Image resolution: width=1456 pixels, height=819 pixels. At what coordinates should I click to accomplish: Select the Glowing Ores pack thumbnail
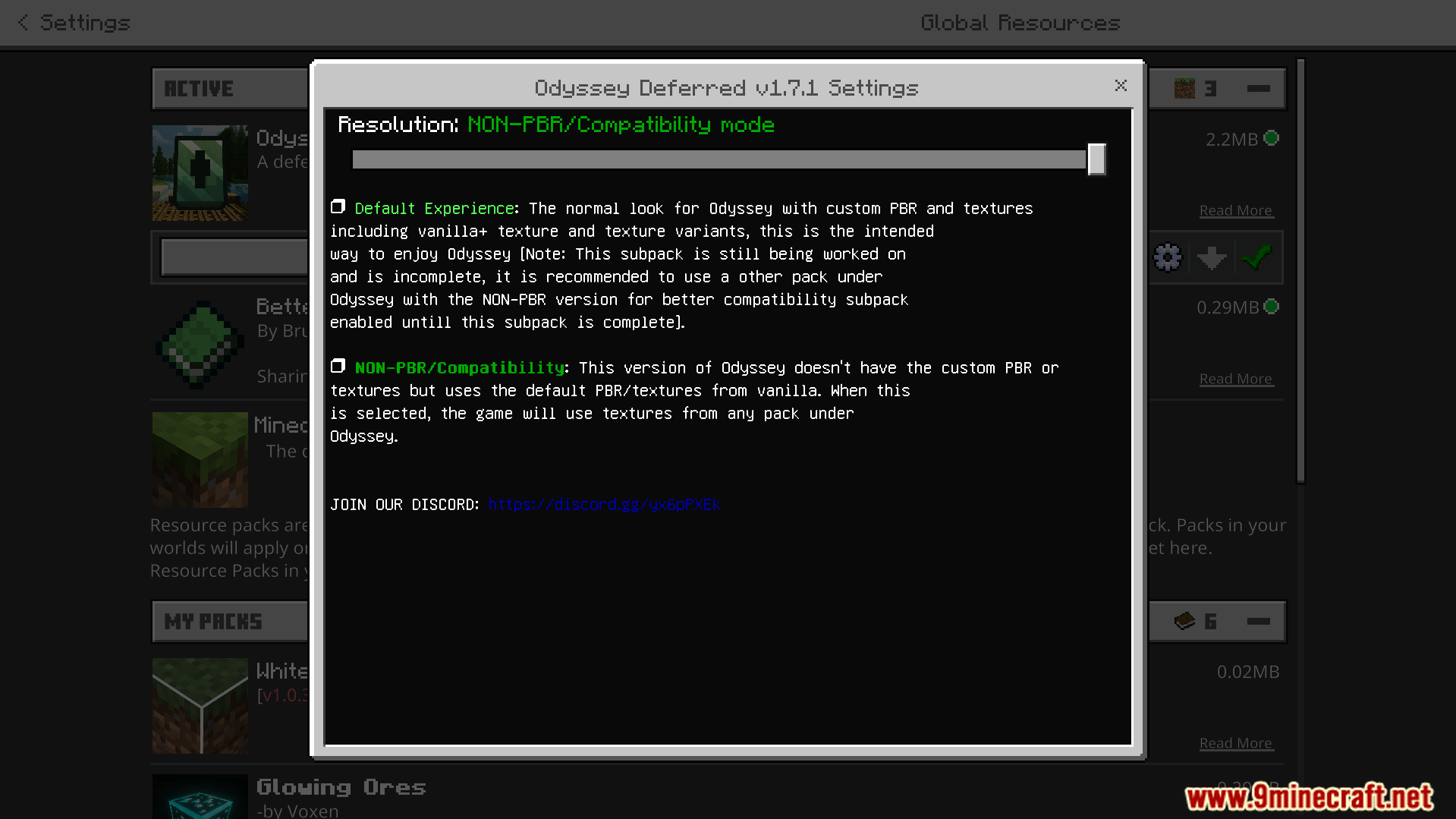point(200,796)
